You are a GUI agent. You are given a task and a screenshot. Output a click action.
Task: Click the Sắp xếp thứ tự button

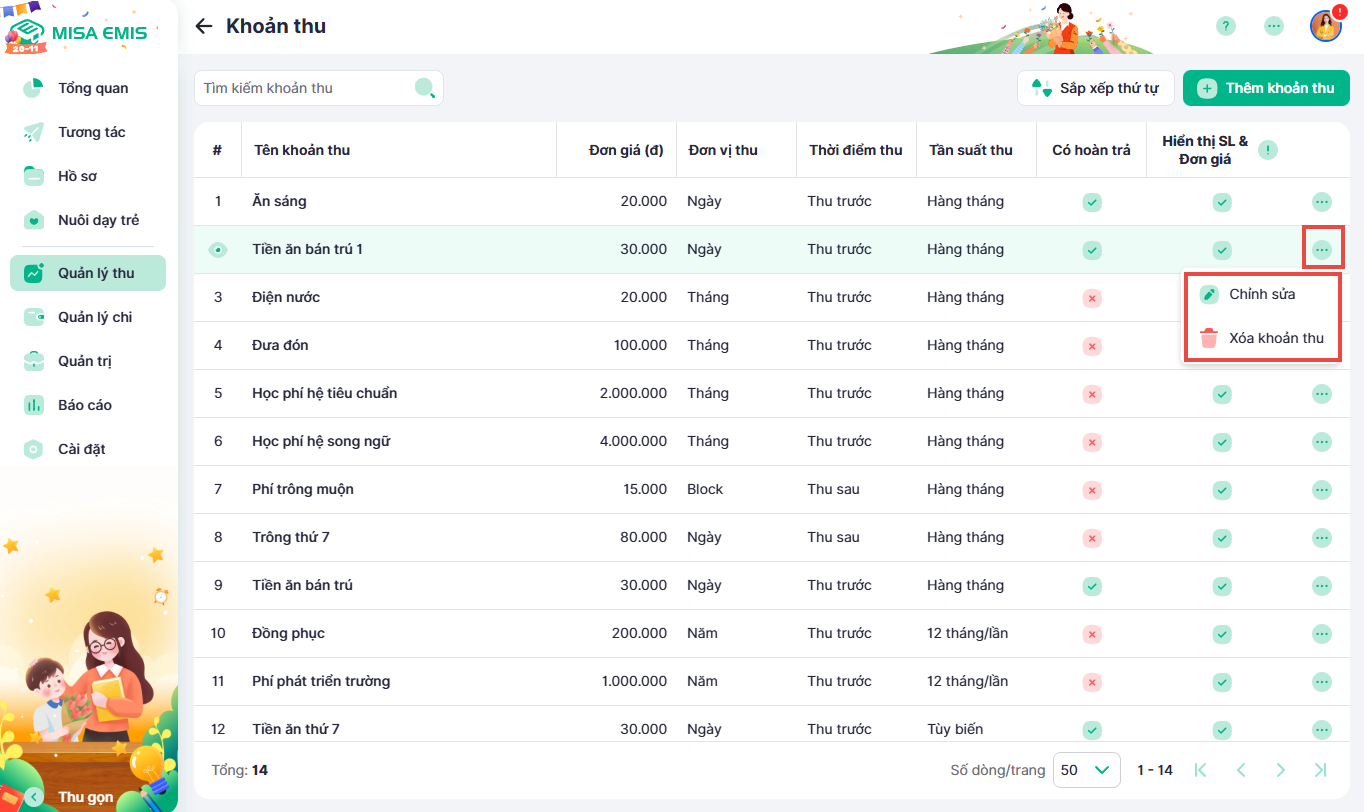point(1094,88)
